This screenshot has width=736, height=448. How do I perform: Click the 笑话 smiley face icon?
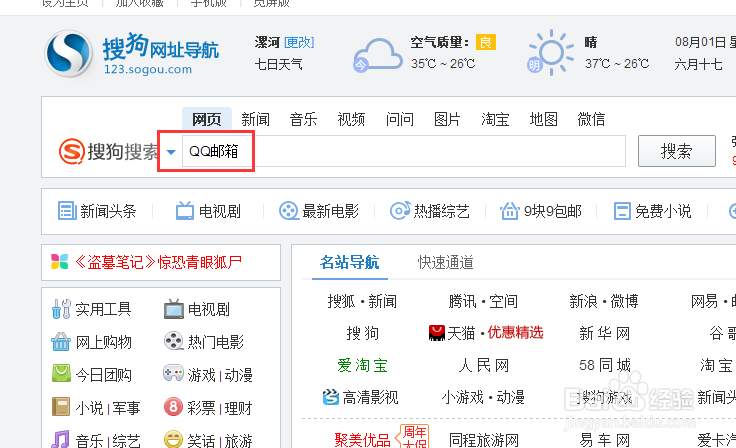pyautogui.click(x=173, y=440)
